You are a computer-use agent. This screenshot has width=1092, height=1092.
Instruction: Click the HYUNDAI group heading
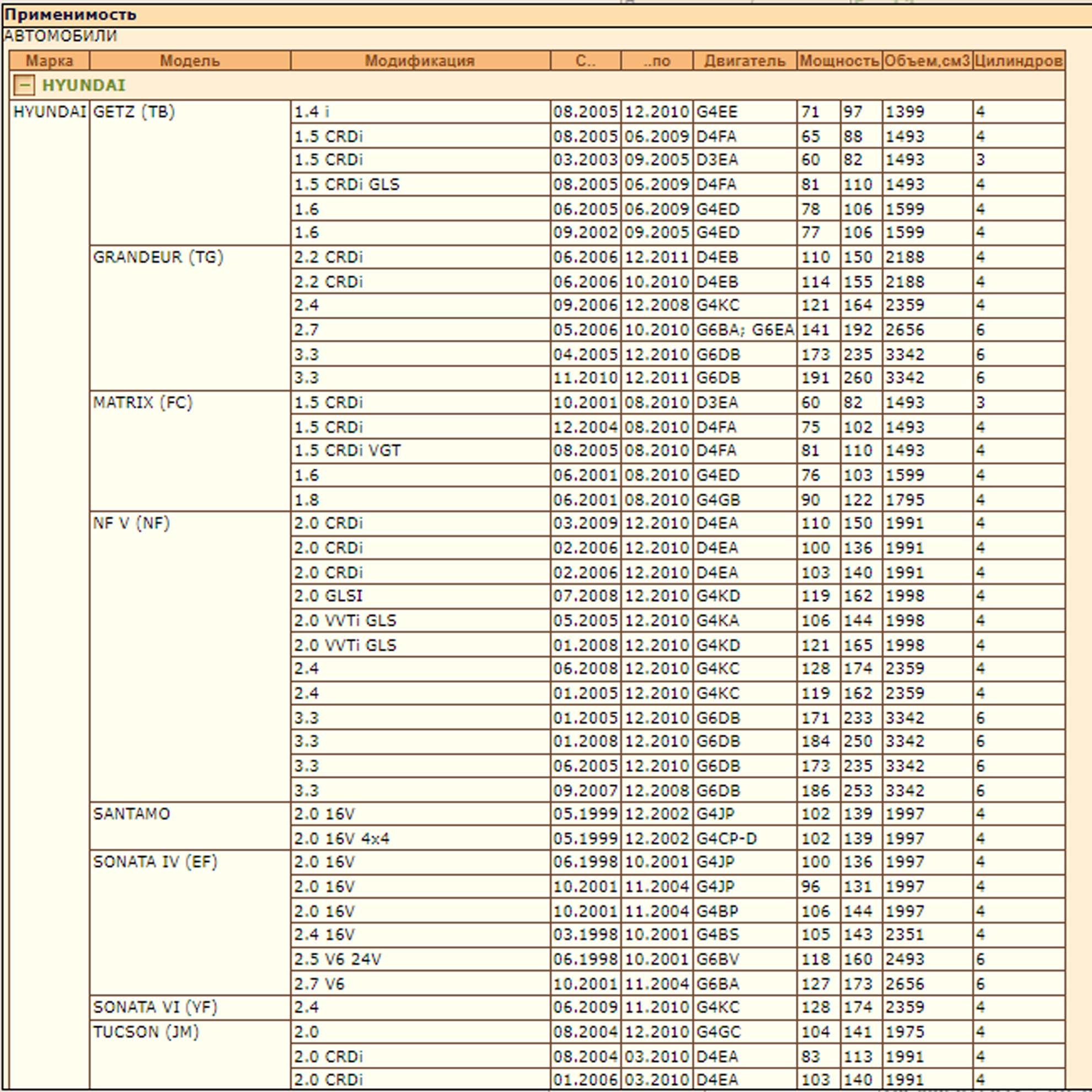click(x=84, y=85)
